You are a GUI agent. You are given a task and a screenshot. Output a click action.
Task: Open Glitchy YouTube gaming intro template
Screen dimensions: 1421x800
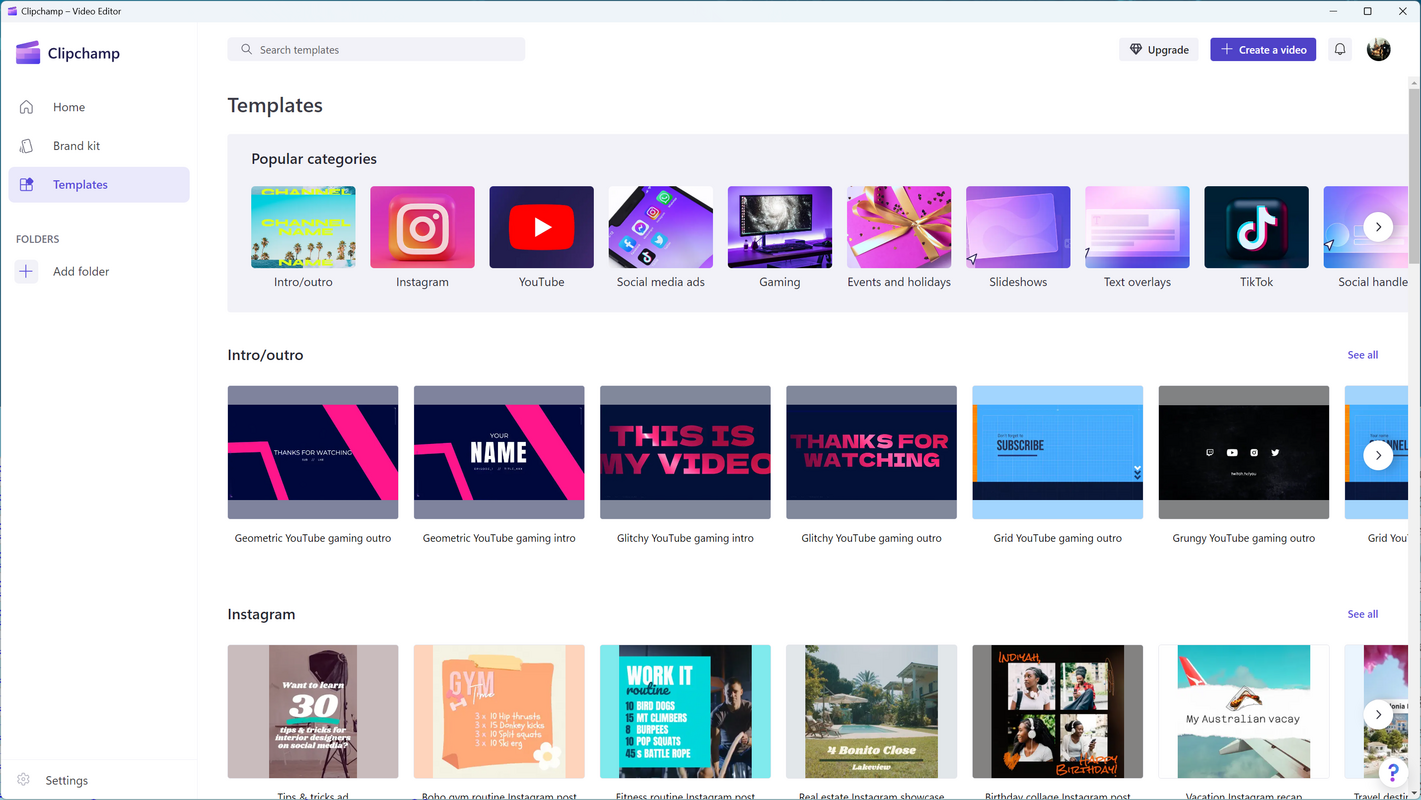click(x=685, y=452)
